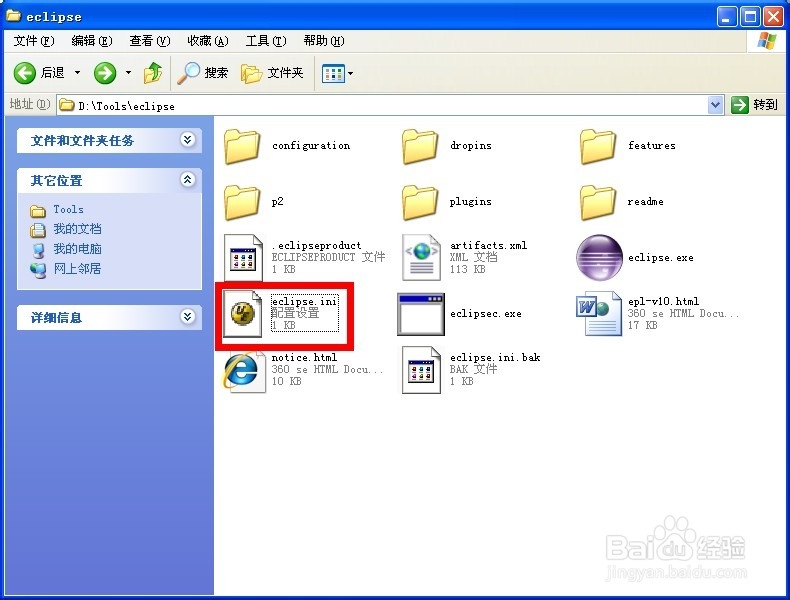
Task: Select the configuration folder icon
Action: click(242, 146)
